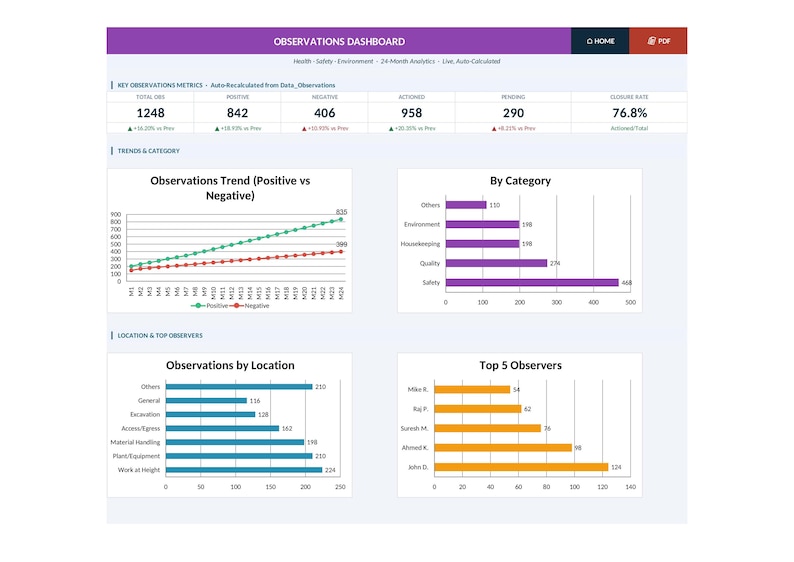Screen dimensions: 794x562
Task: Click the Quality category bar
Action: pyautogui.click(x=496, y=263)
